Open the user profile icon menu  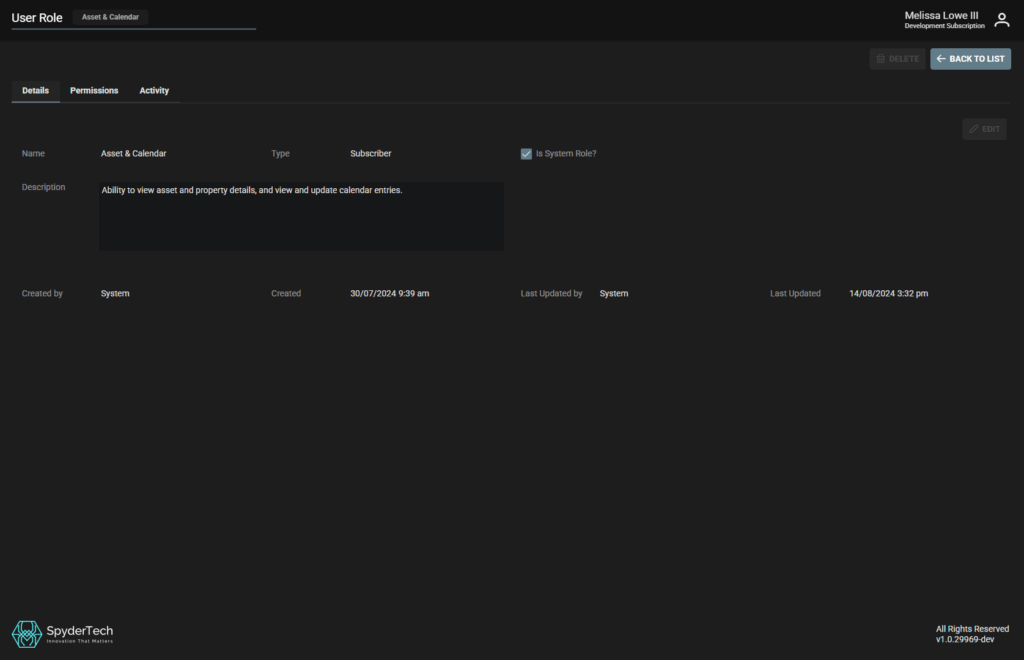click(x=1001, y=20)
